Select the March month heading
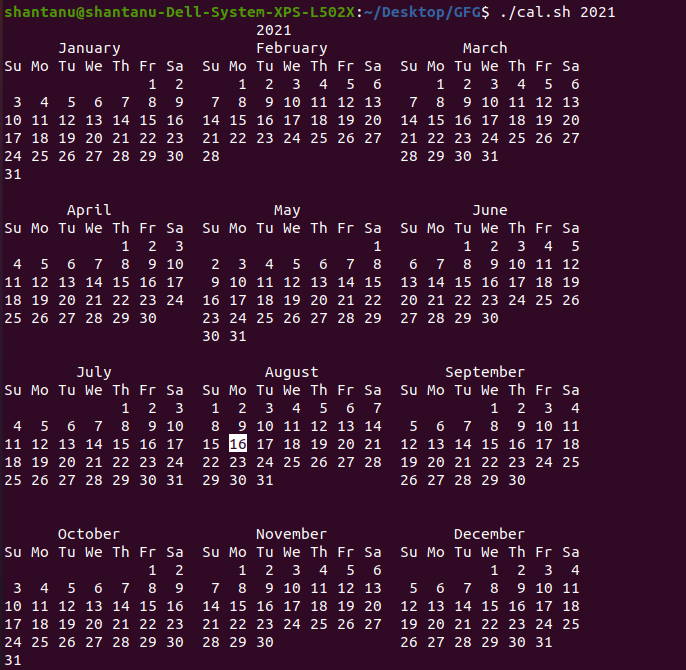The width and height of the screenshot is (686, 670). click(485, 48)
